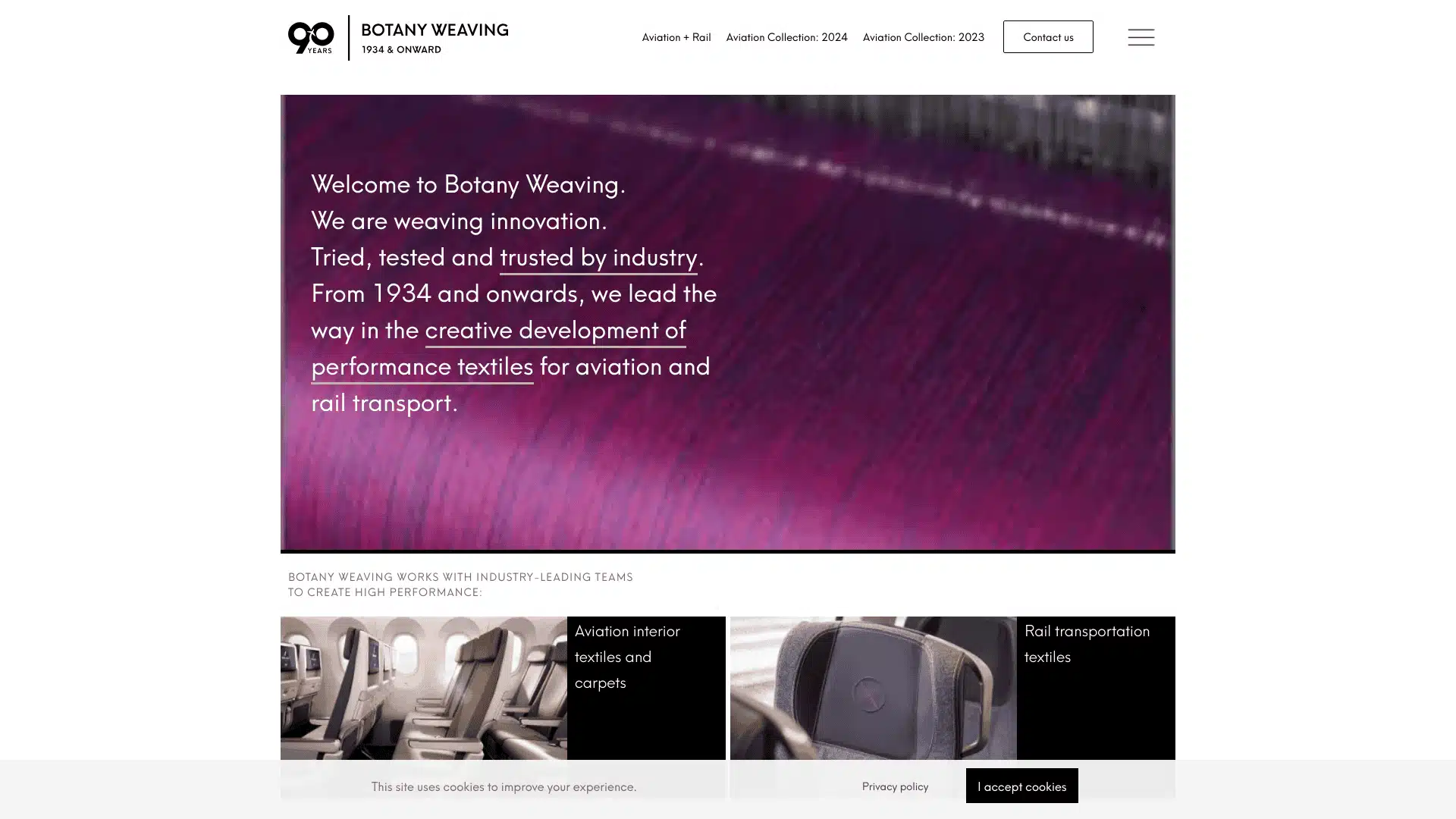Open the Aviation + Rail menu item
Image resolution: width=1456 pixels, height=819 pixels.
[676, 36]
